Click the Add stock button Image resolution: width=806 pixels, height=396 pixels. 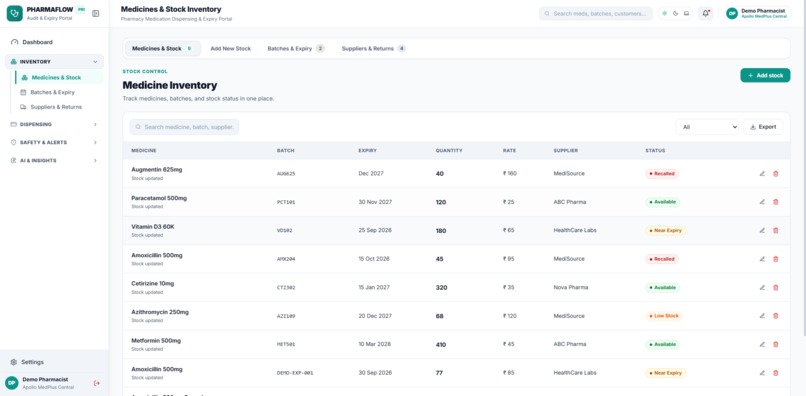765,76
